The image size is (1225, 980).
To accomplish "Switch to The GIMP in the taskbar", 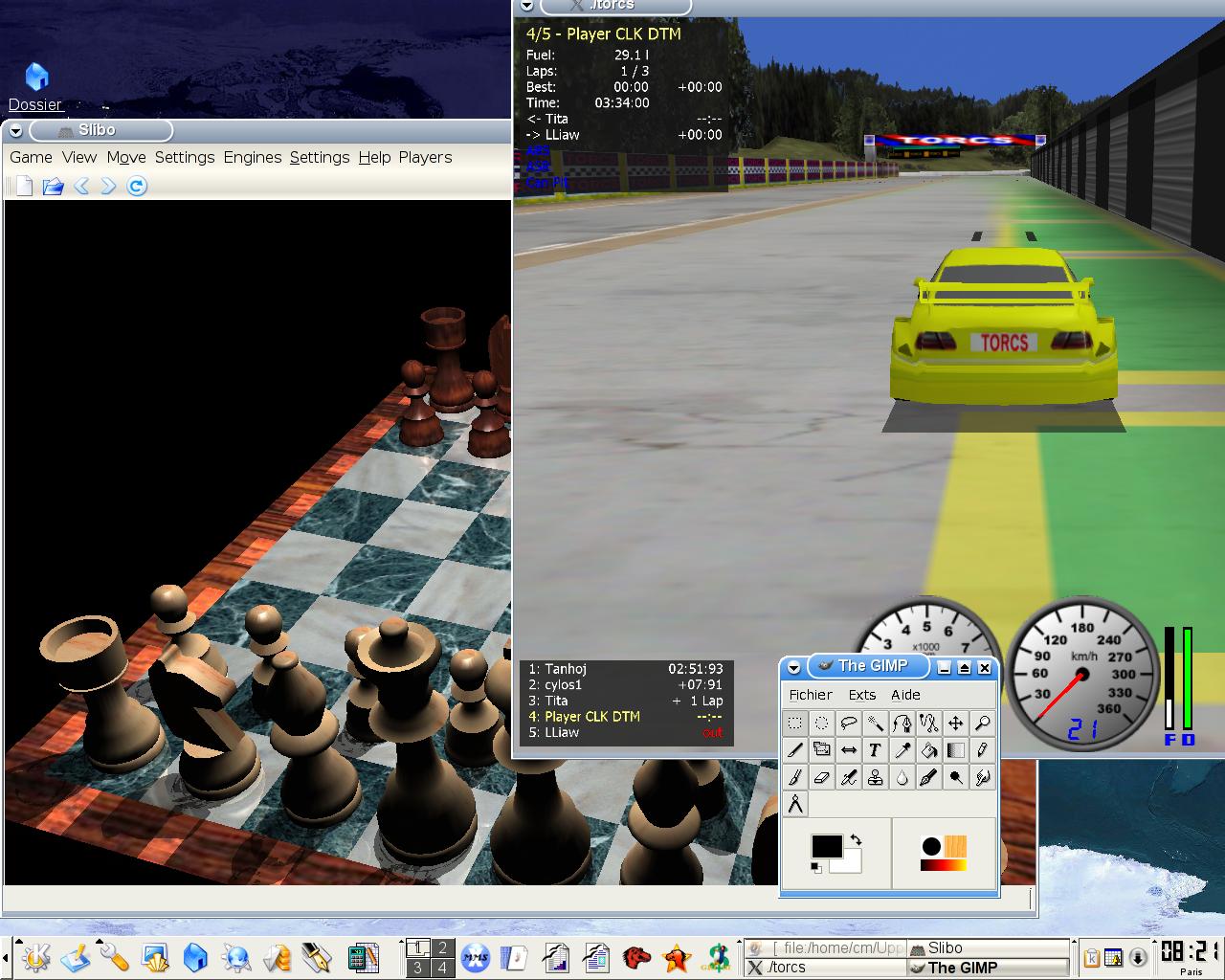I will pyautogui.click(x=988, y=968).
